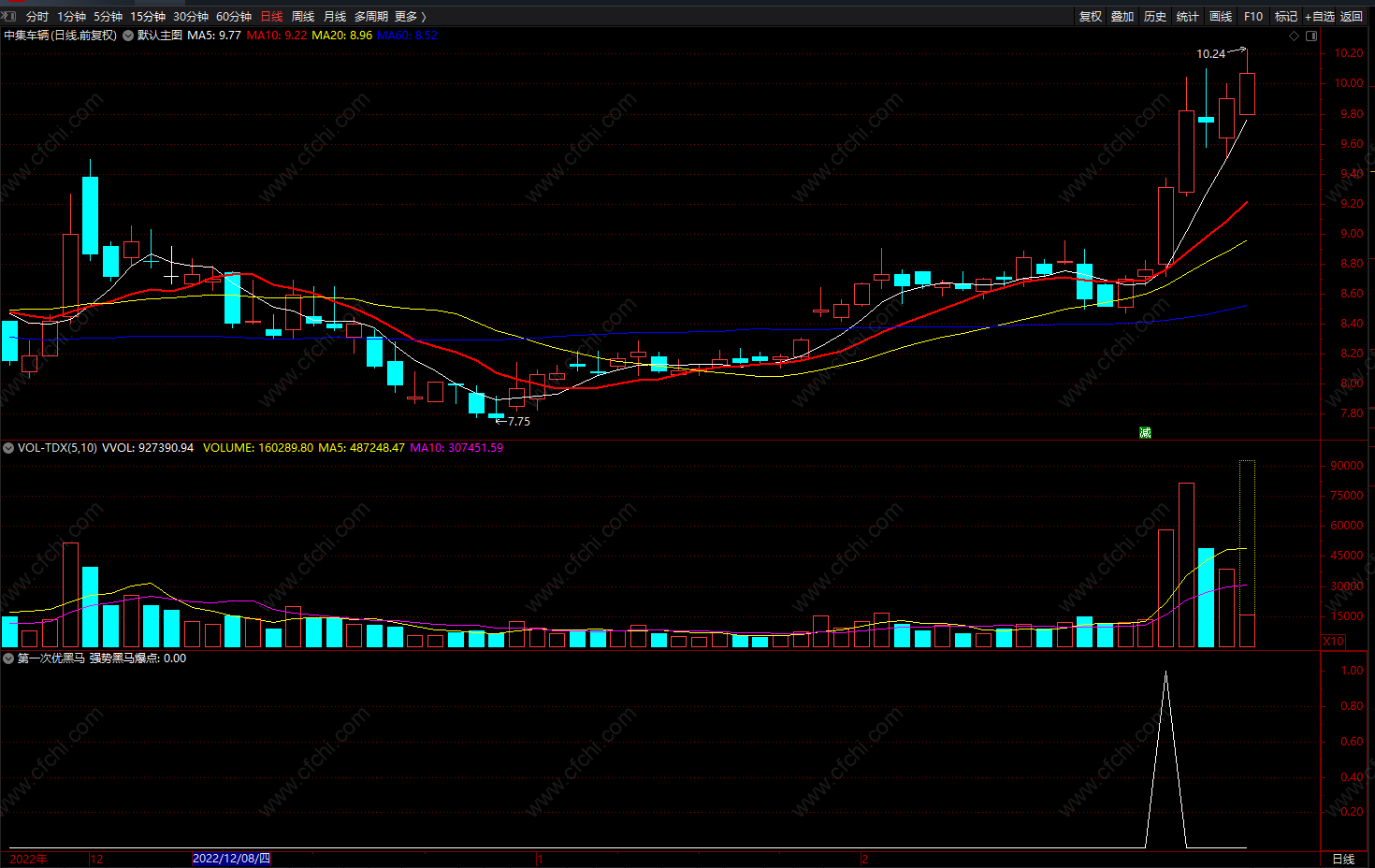Click the MA10: 9.22 label
Image resolution: width=1375 pixels, height=868 pixels.
pos(277,36)
